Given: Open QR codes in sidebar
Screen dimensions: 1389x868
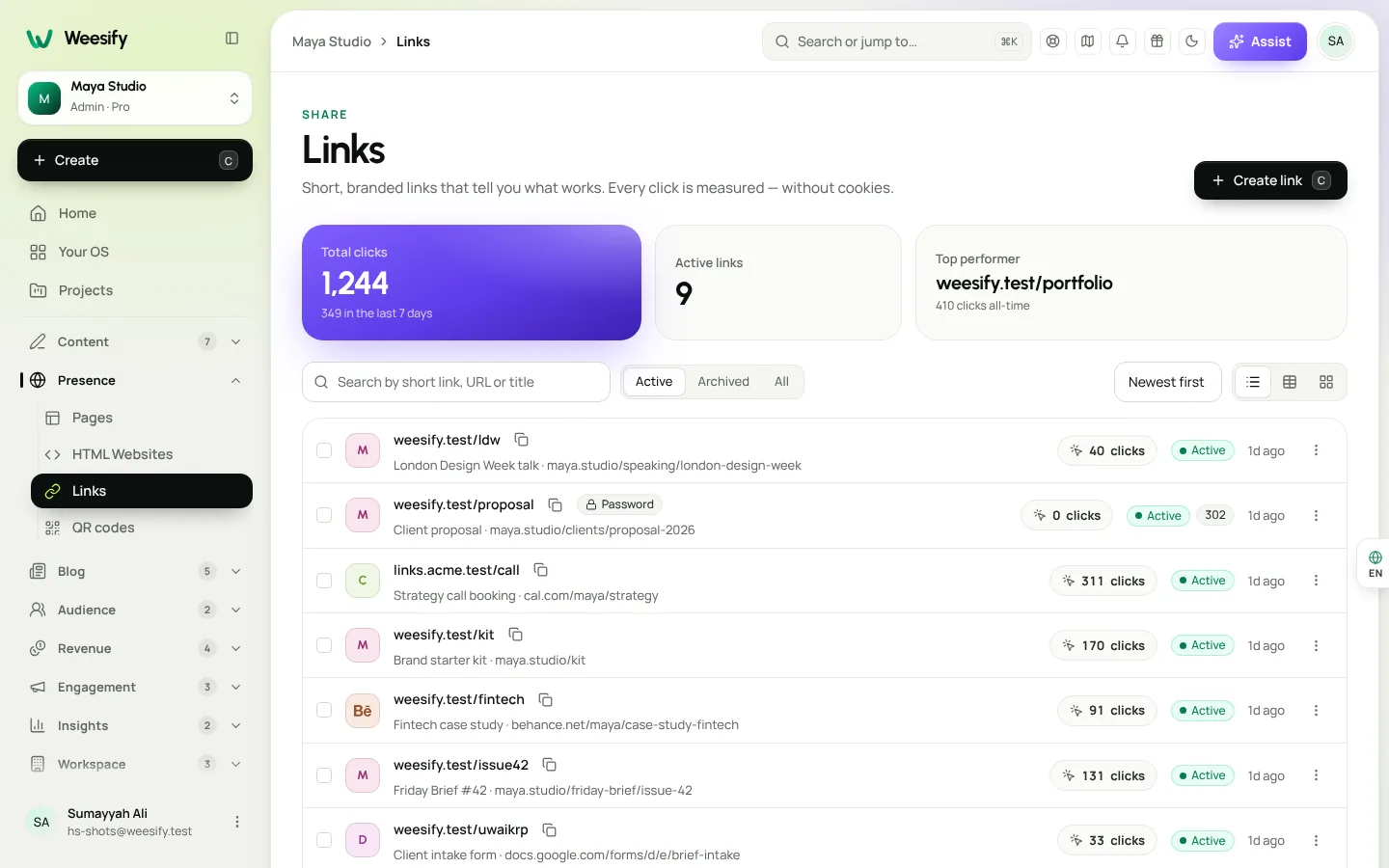Looking at the screenshot, I should (141, 528).
